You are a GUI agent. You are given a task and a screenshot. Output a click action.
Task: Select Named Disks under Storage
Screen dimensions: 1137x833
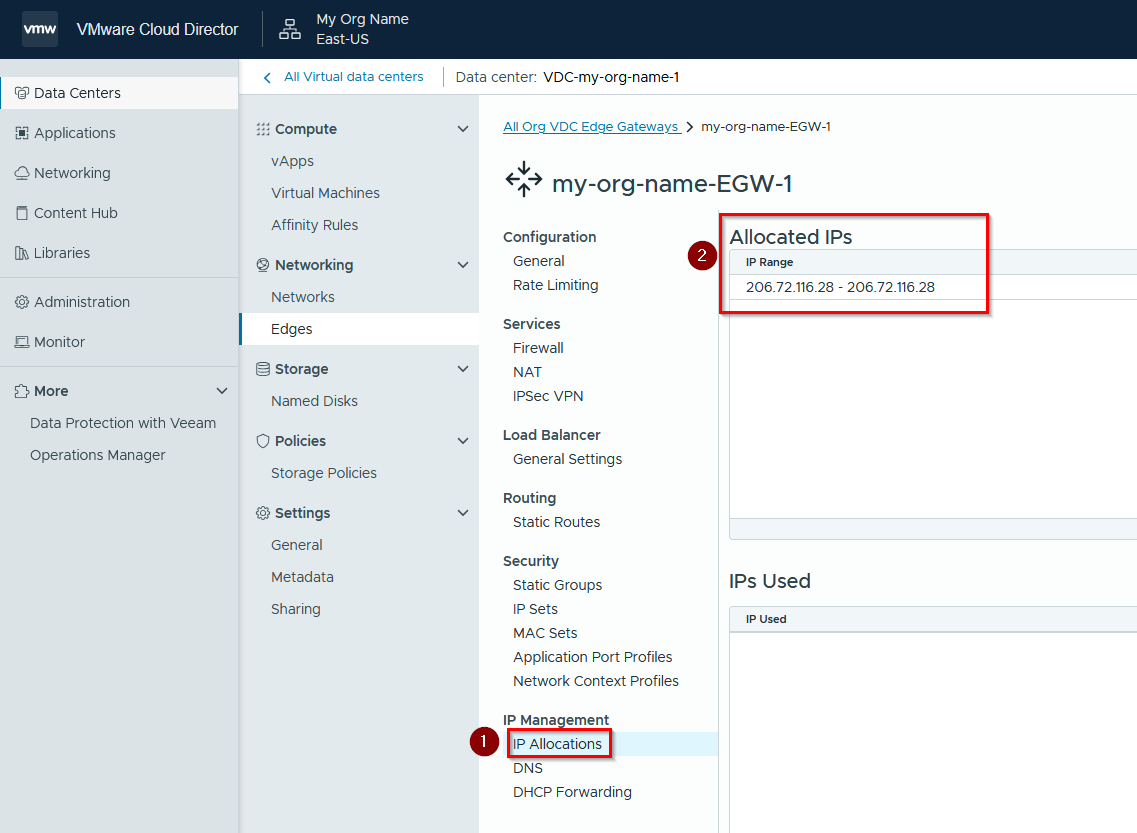315,401
